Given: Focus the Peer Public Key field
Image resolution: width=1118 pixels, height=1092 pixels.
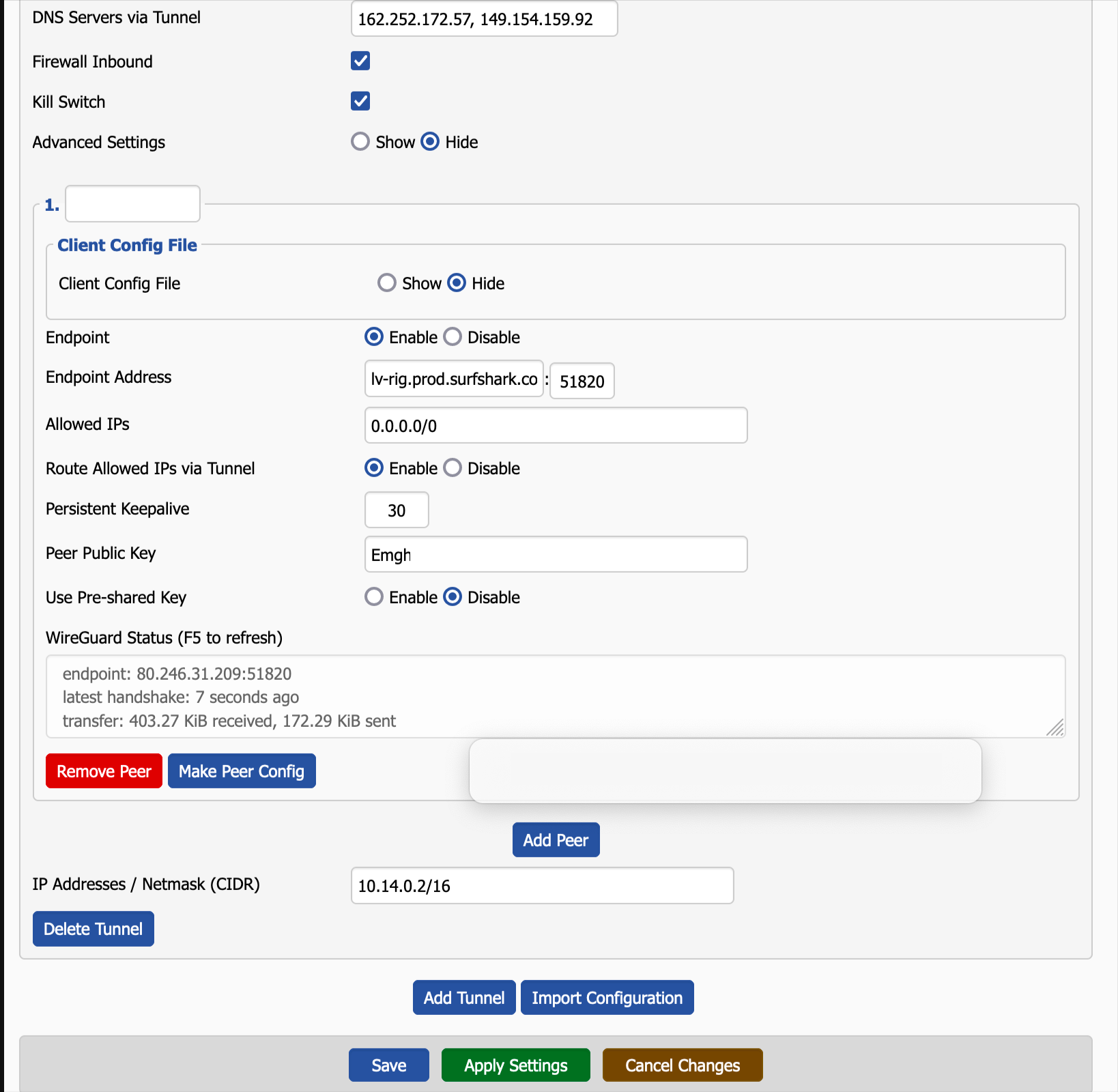Looking at the screenshot, I should [x=556, y=555].
